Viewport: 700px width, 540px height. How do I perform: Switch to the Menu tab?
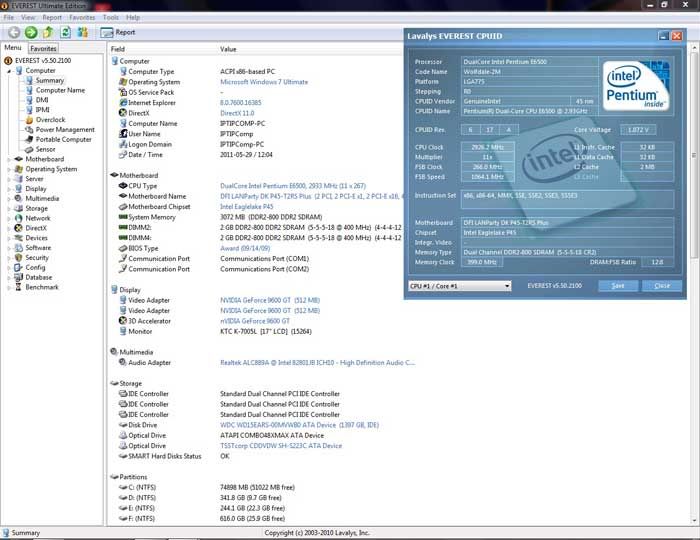click(x=13, y=47)
